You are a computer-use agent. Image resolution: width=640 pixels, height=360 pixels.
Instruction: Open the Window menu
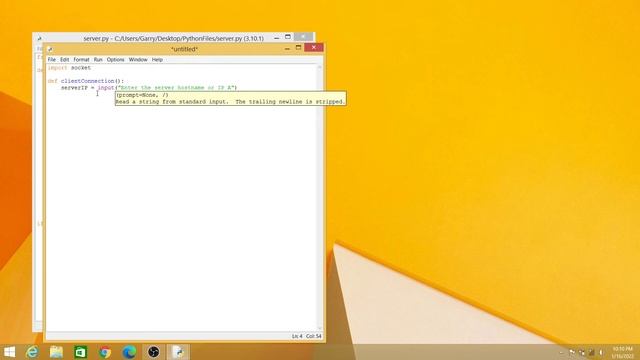pyautogui.click(x=138, y=60)
